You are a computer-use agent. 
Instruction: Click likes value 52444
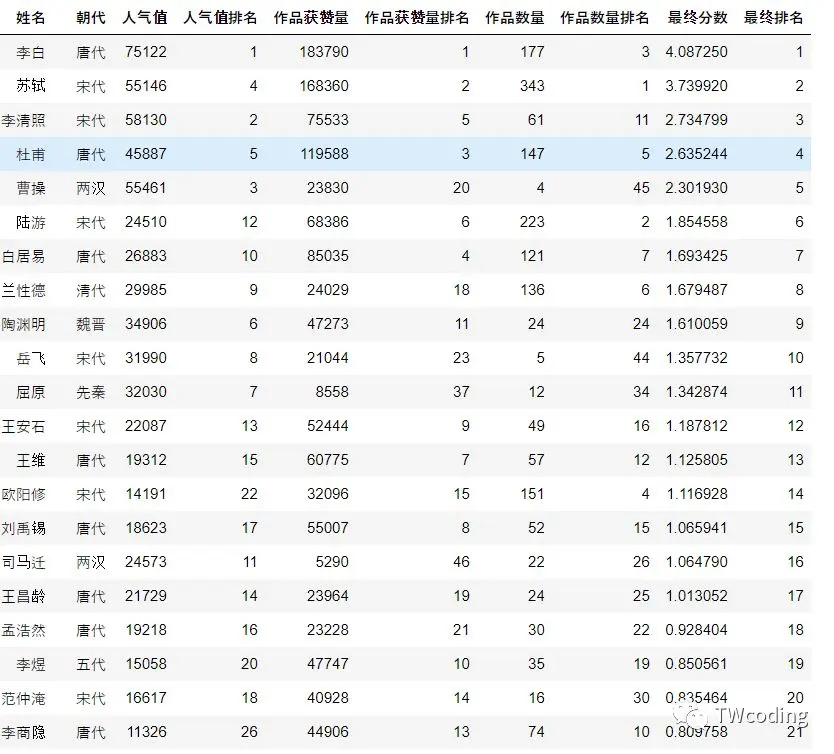coord(328,426)
